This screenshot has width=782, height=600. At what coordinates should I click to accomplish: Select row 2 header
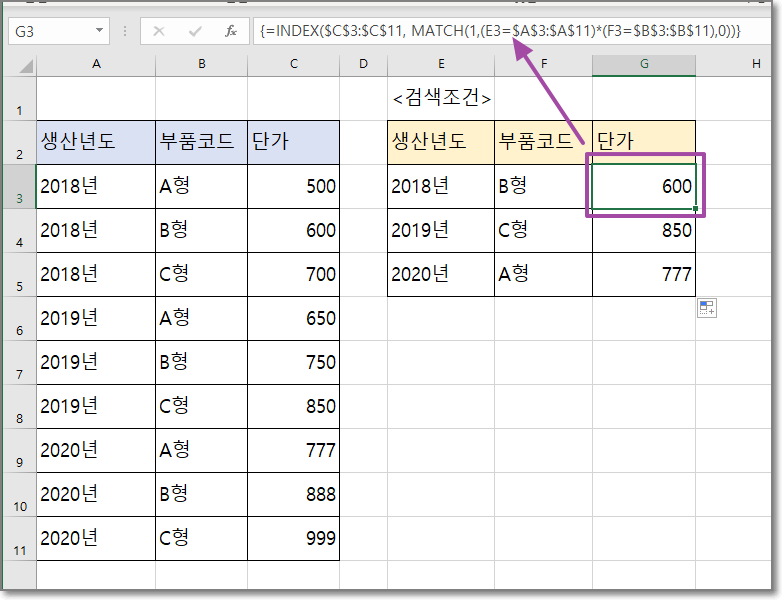coord(20,143)
